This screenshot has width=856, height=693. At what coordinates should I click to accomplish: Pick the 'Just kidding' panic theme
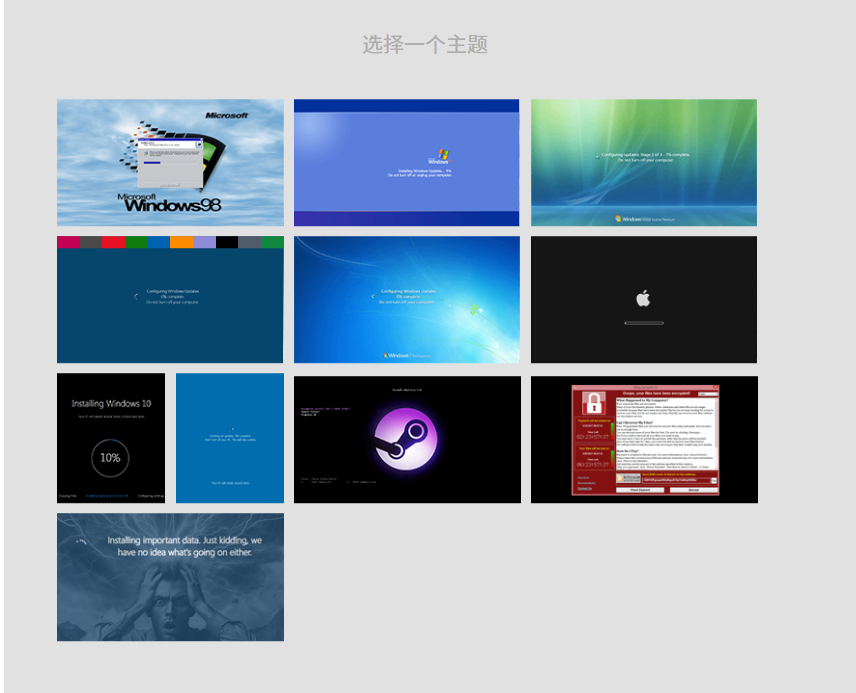pos(170,577)
